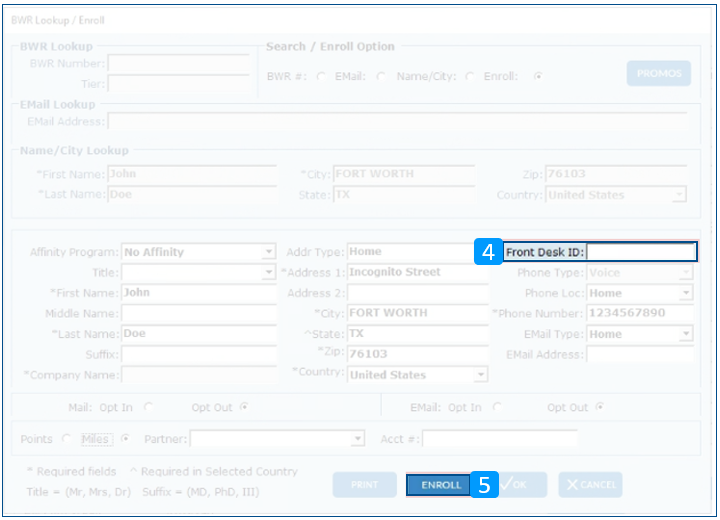Select the Name/City search option

click(466, 76)
